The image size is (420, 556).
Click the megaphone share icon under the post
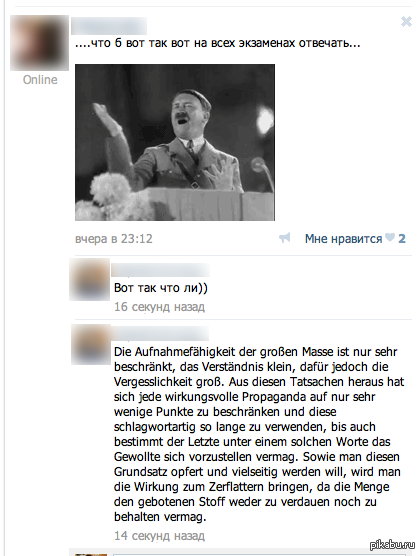coord(284,238)
